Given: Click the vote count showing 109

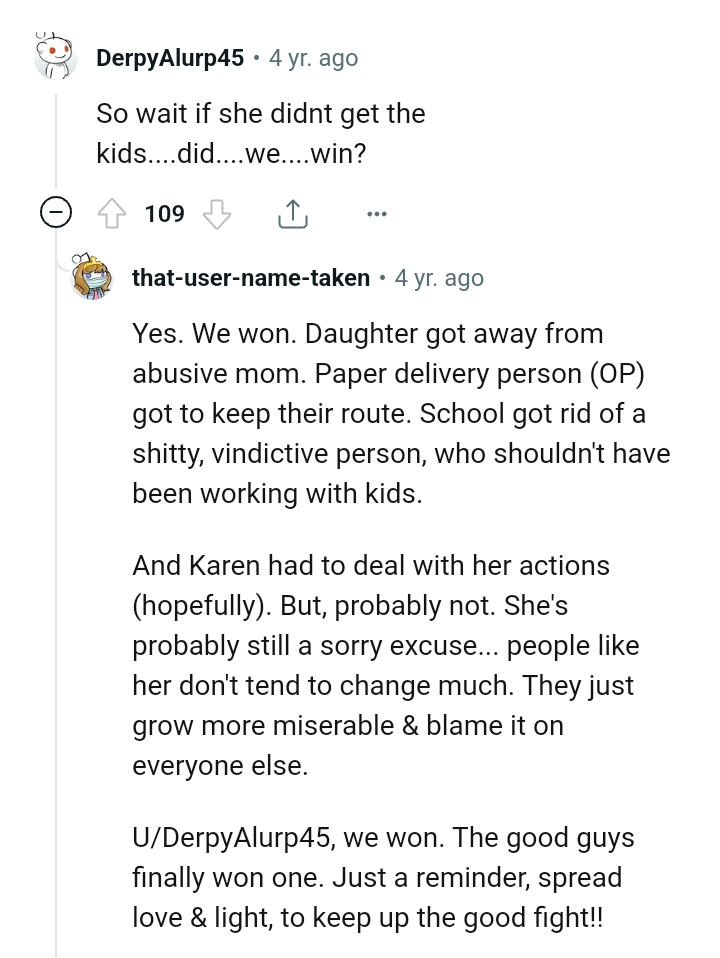Looking at the screenshot, I should 163,213.
